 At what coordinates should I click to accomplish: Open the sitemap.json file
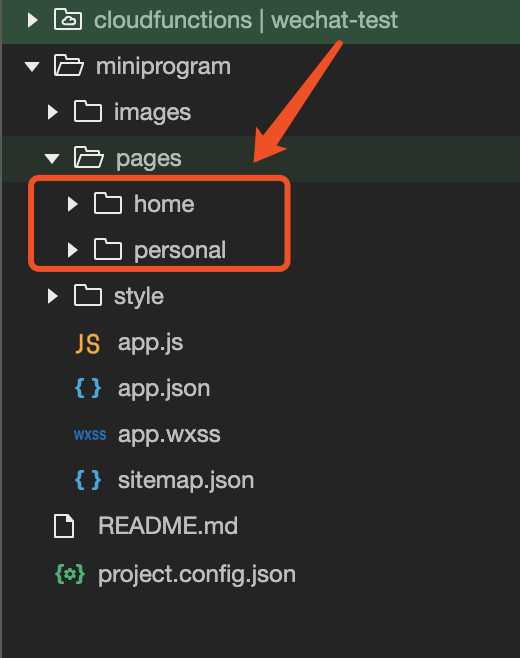(186, 480)
